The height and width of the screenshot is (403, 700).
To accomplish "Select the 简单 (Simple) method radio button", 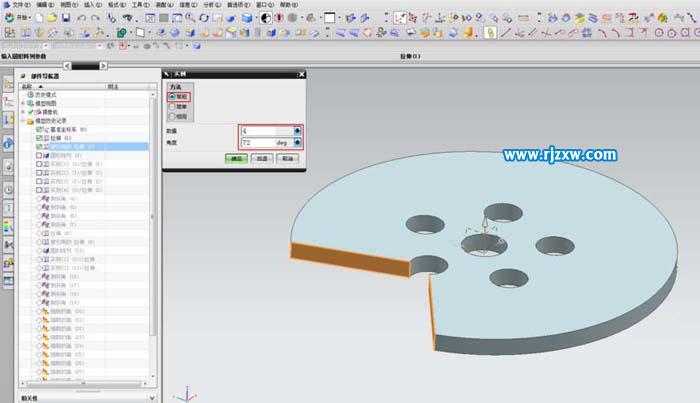I will pyautogui.click(x=170, y=106).
